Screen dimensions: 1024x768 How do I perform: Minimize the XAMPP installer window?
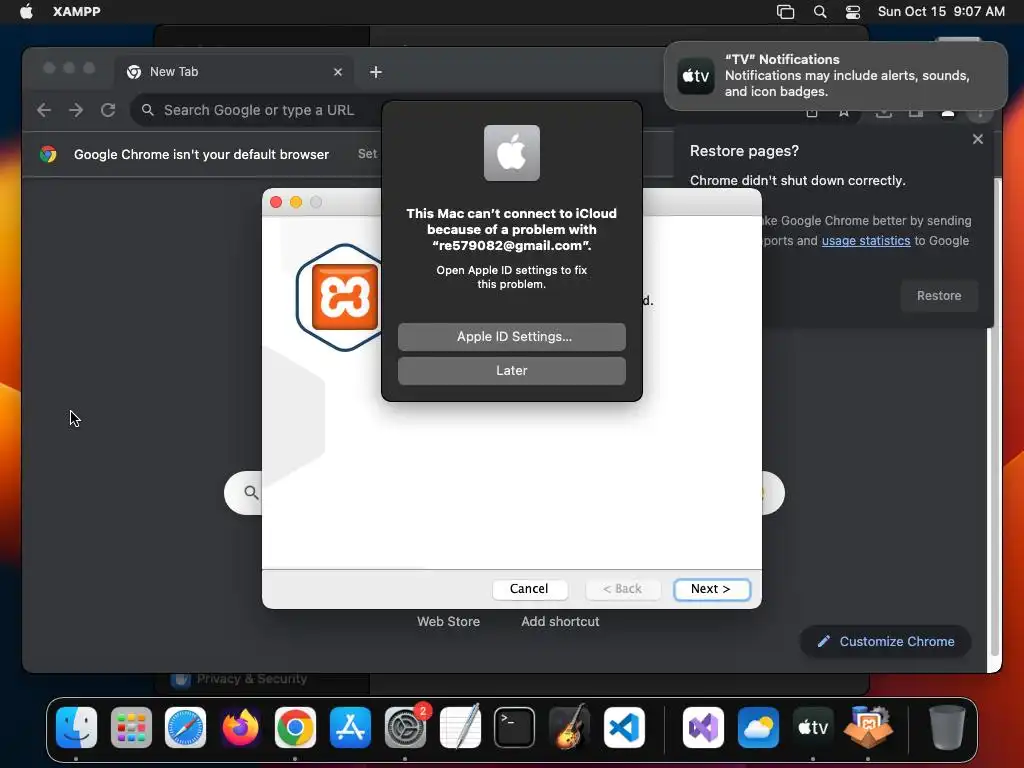click(296, 202)
